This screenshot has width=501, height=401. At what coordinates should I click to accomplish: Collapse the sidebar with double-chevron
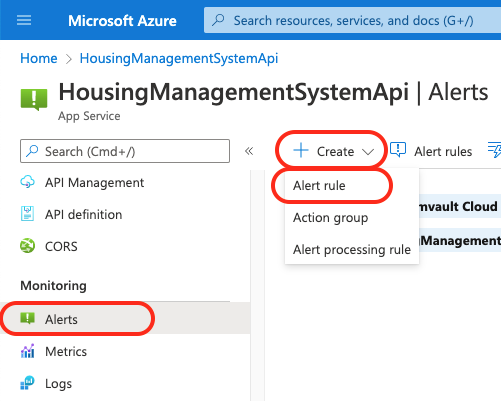click(249, 151)
